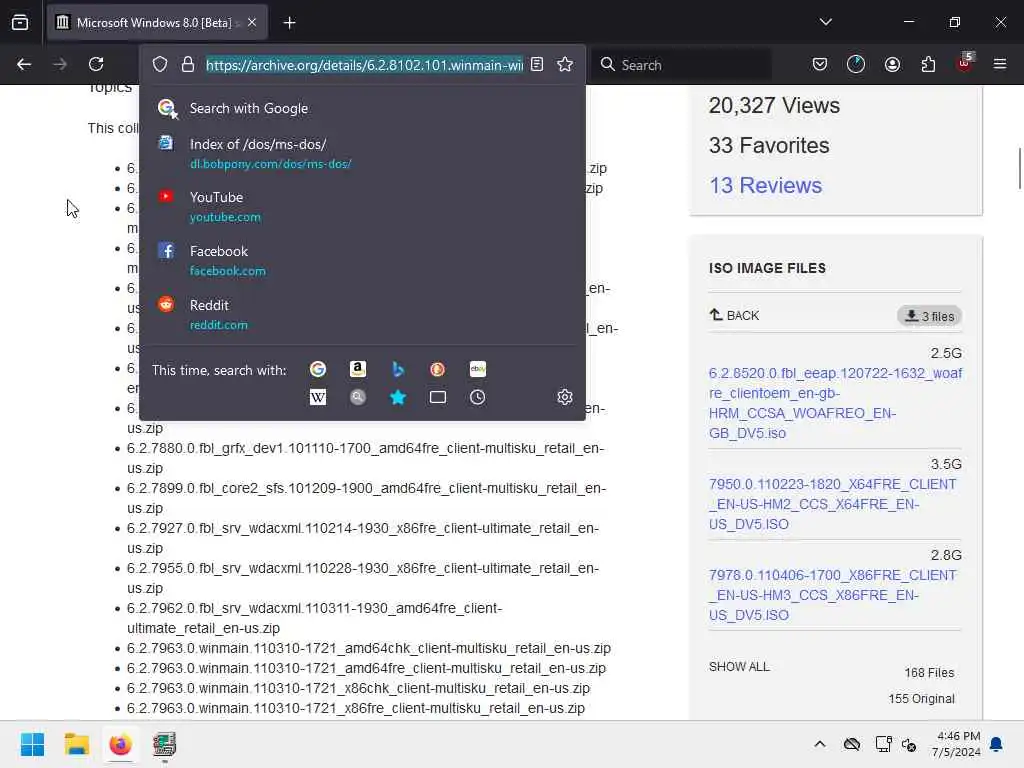Switch to Microsoft Windows 8.0 [Beta] tab
1024x768 pixels.
157,23
